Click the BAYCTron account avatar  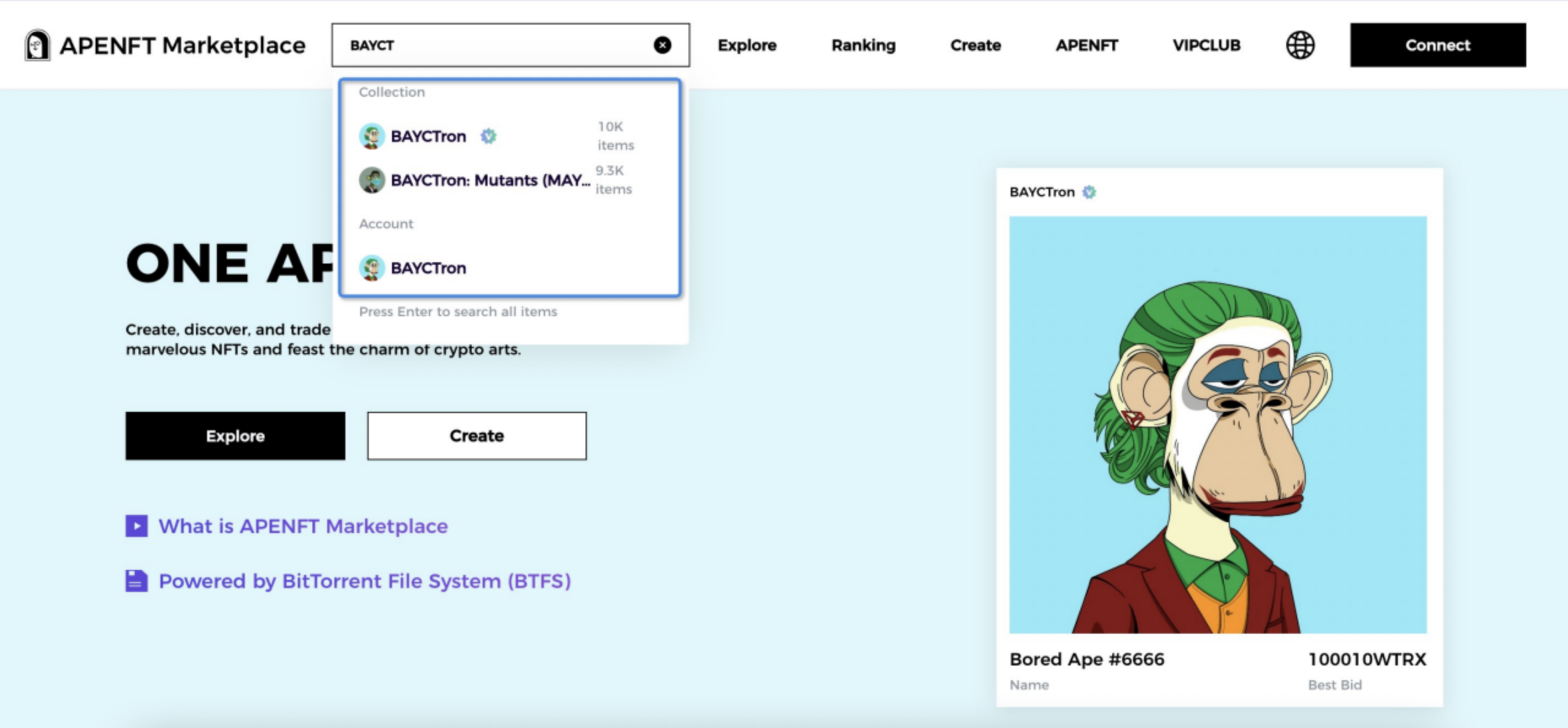(372, 268)
